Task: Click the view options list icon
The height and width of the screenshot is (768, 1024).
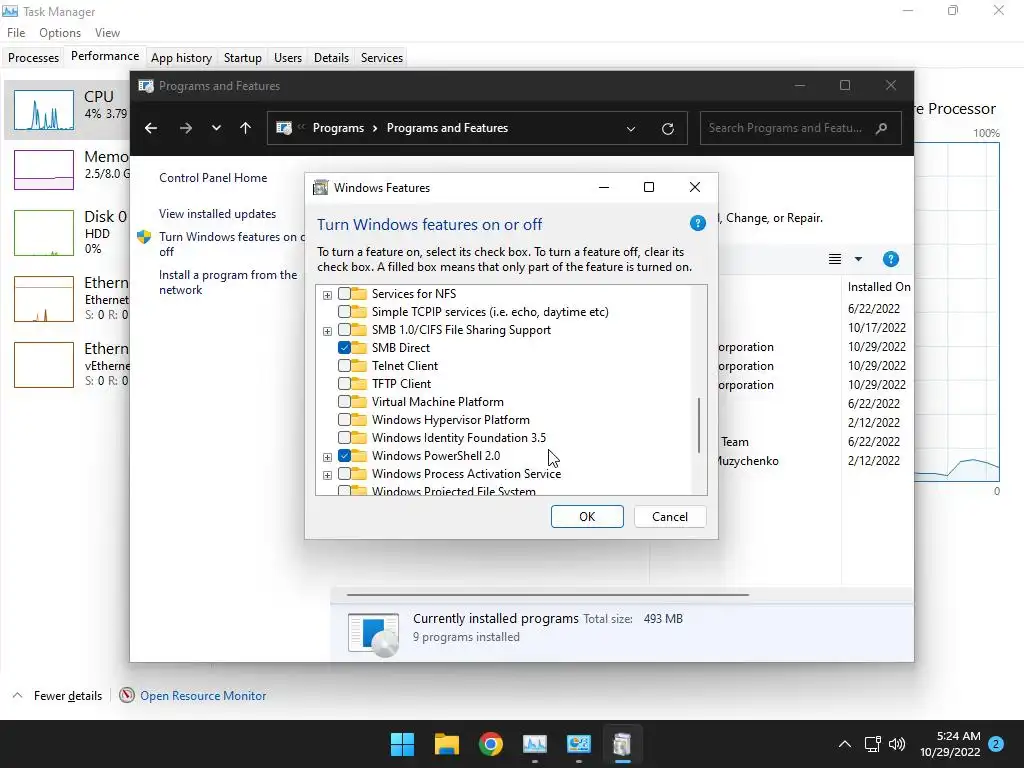Action: tap(835, 259)
